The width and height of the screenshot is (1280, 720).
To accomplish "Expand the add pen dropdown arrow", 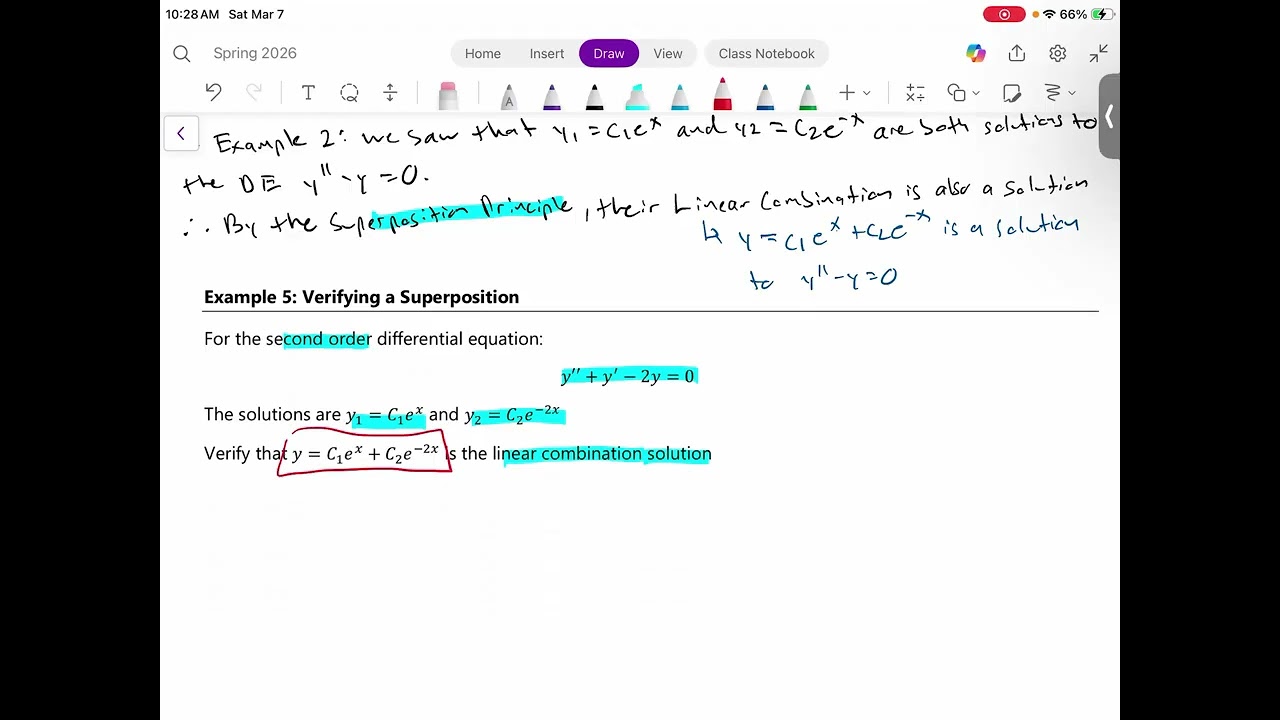I will tap(867, 93).
